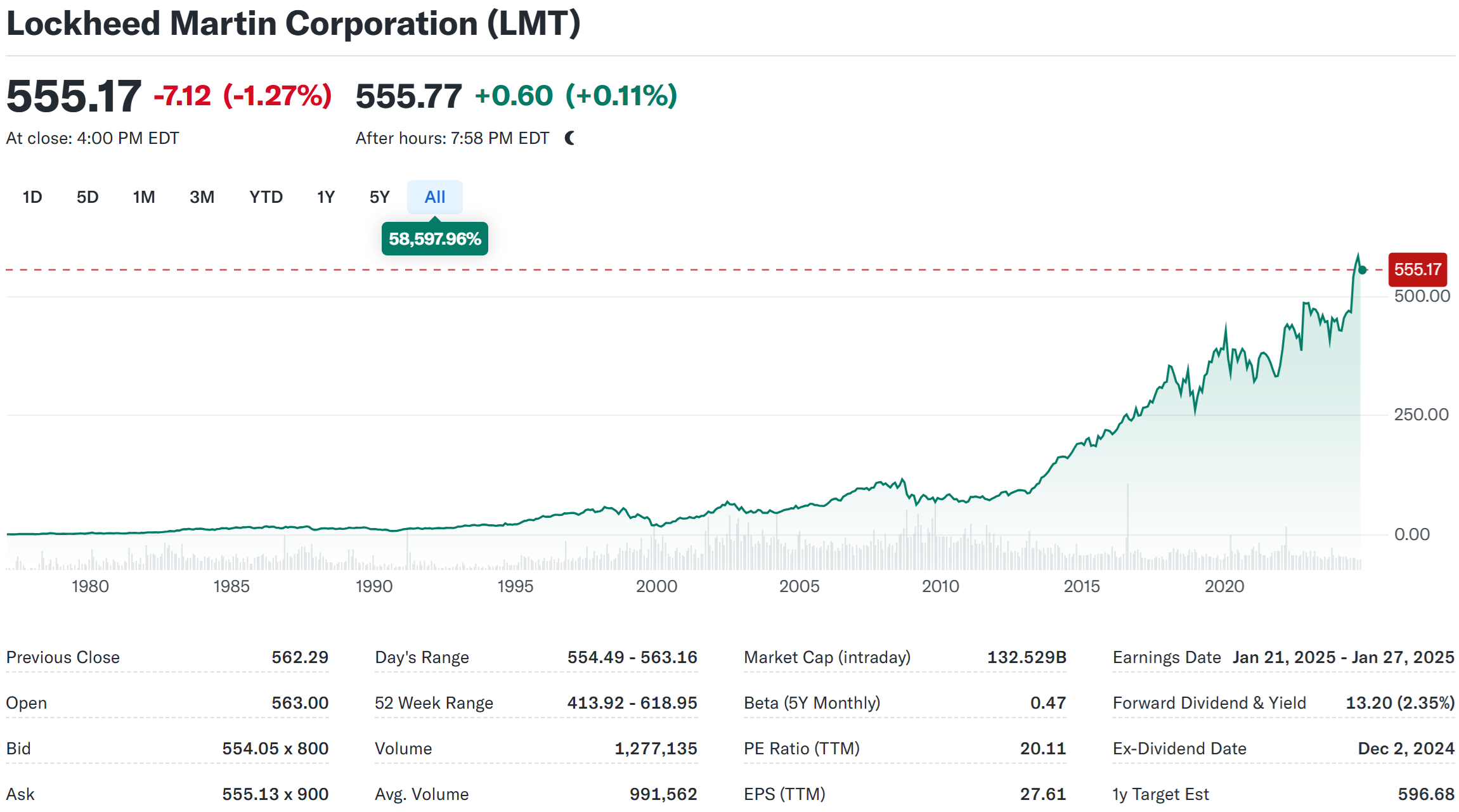Viewport: 1459px width, 812px height.
Task: Click the after-hours moon icon
Action: pos(570,138)
